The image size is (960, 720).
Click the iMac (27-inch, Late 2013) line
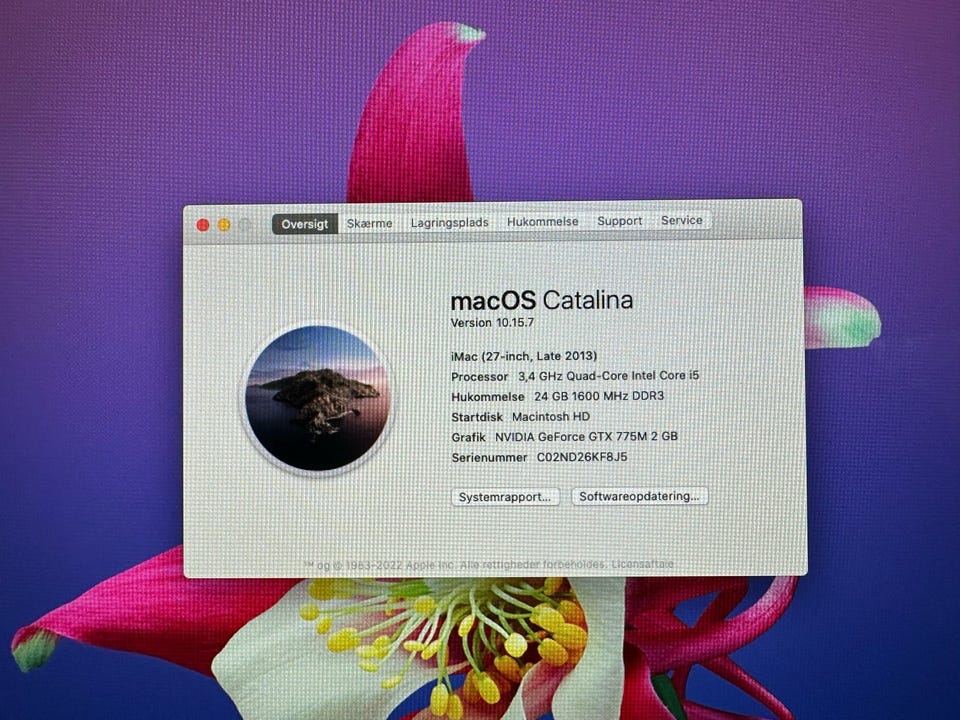tap(524, 356)
